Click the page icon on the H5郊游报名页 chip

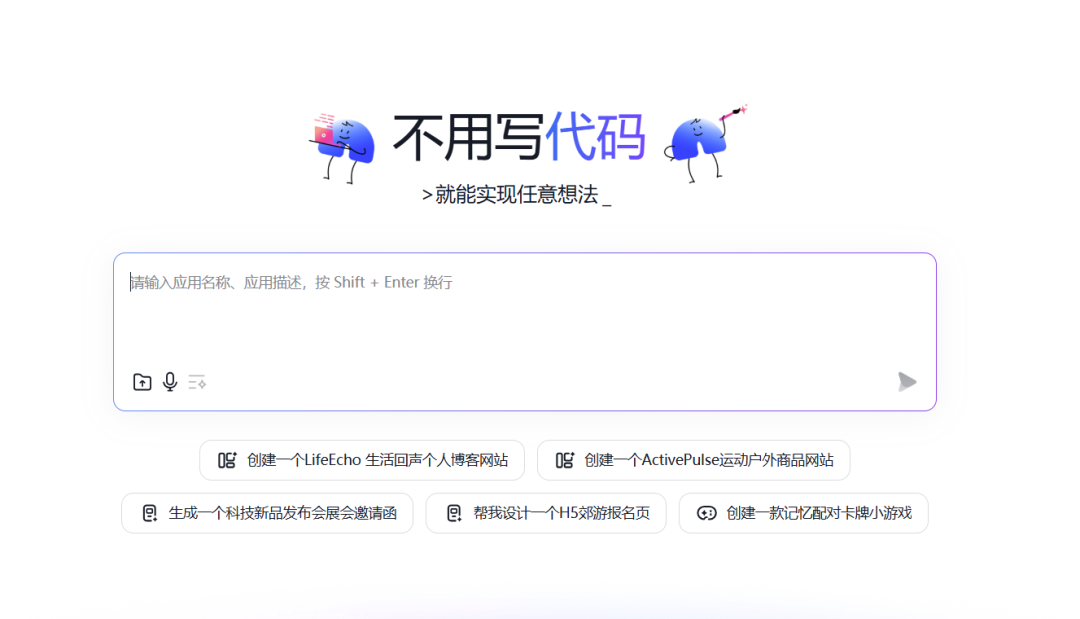455,512
